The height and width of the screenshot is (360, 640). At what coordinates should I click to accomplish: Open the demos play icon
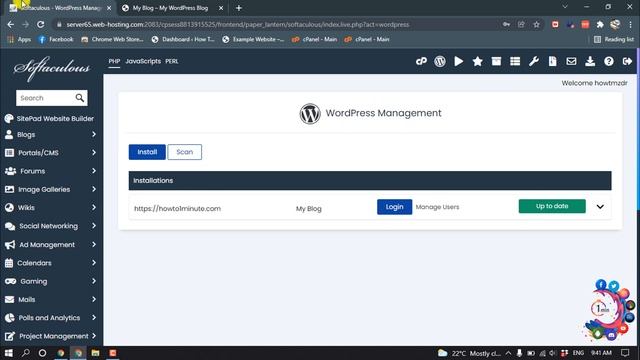[459, 61]
